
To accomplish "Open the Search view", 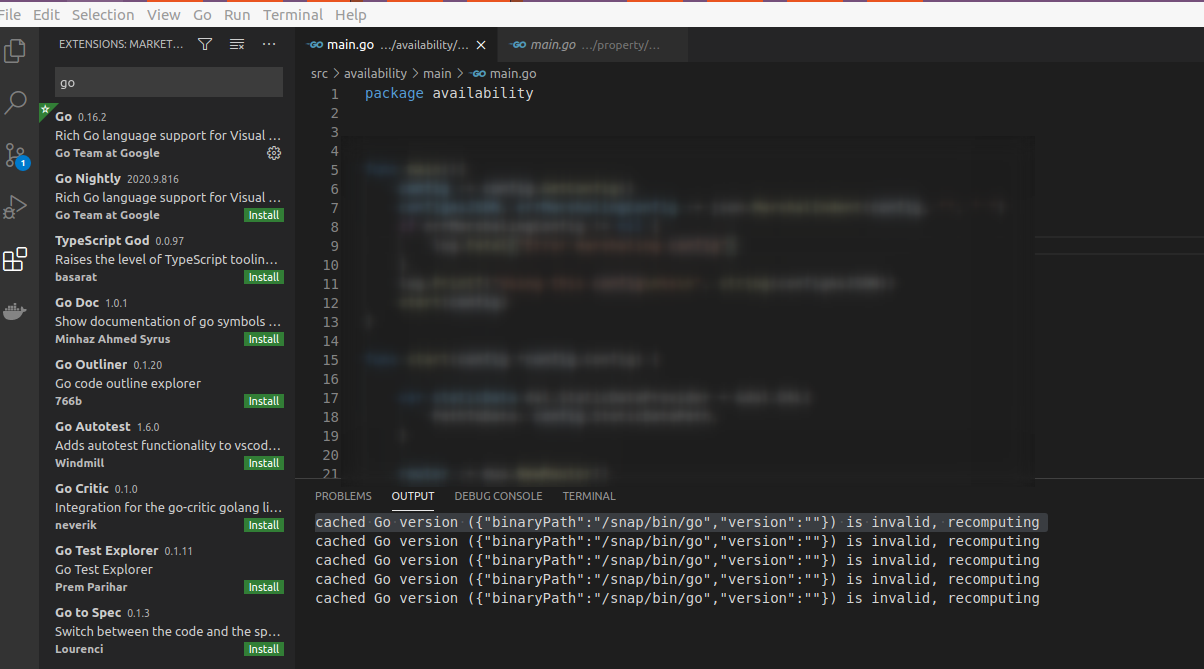I will click(x=15, y=102).
